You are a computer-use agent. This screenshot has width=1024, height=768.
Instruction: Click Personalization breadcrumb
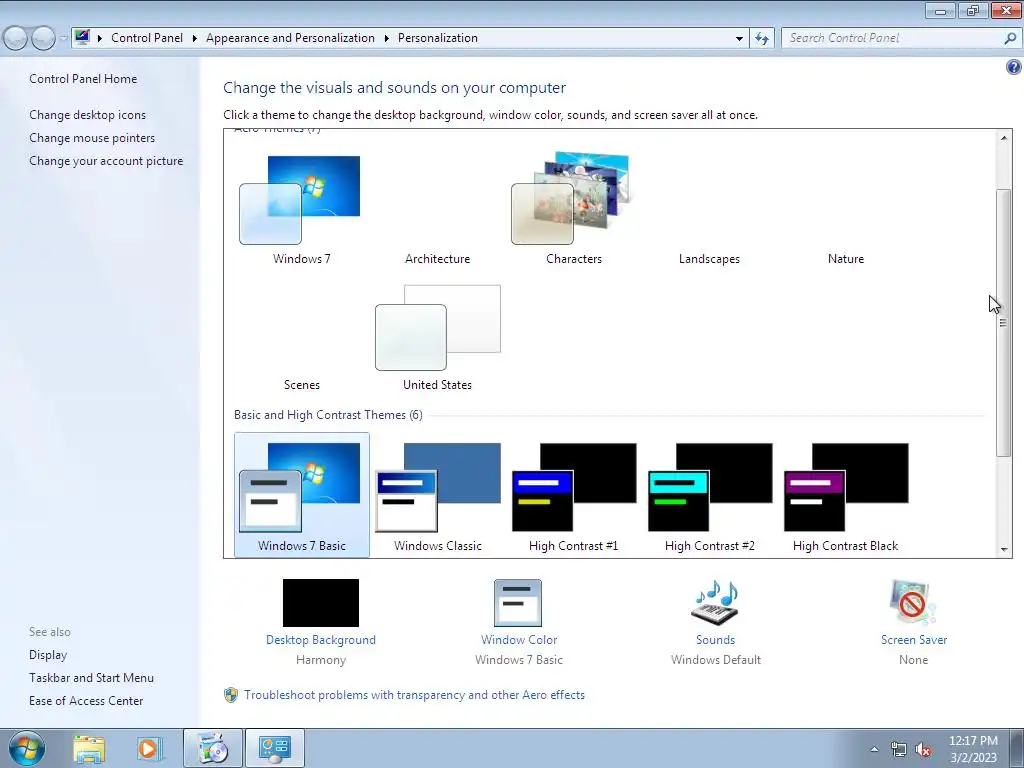pos(438,38)
